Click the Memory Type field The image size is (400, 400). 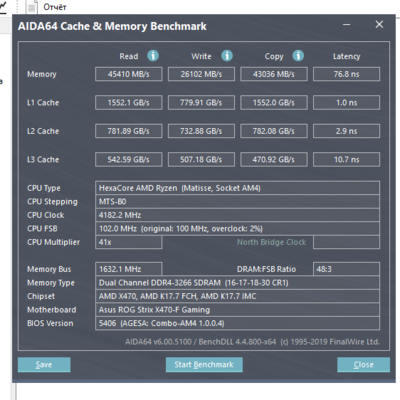237,283
